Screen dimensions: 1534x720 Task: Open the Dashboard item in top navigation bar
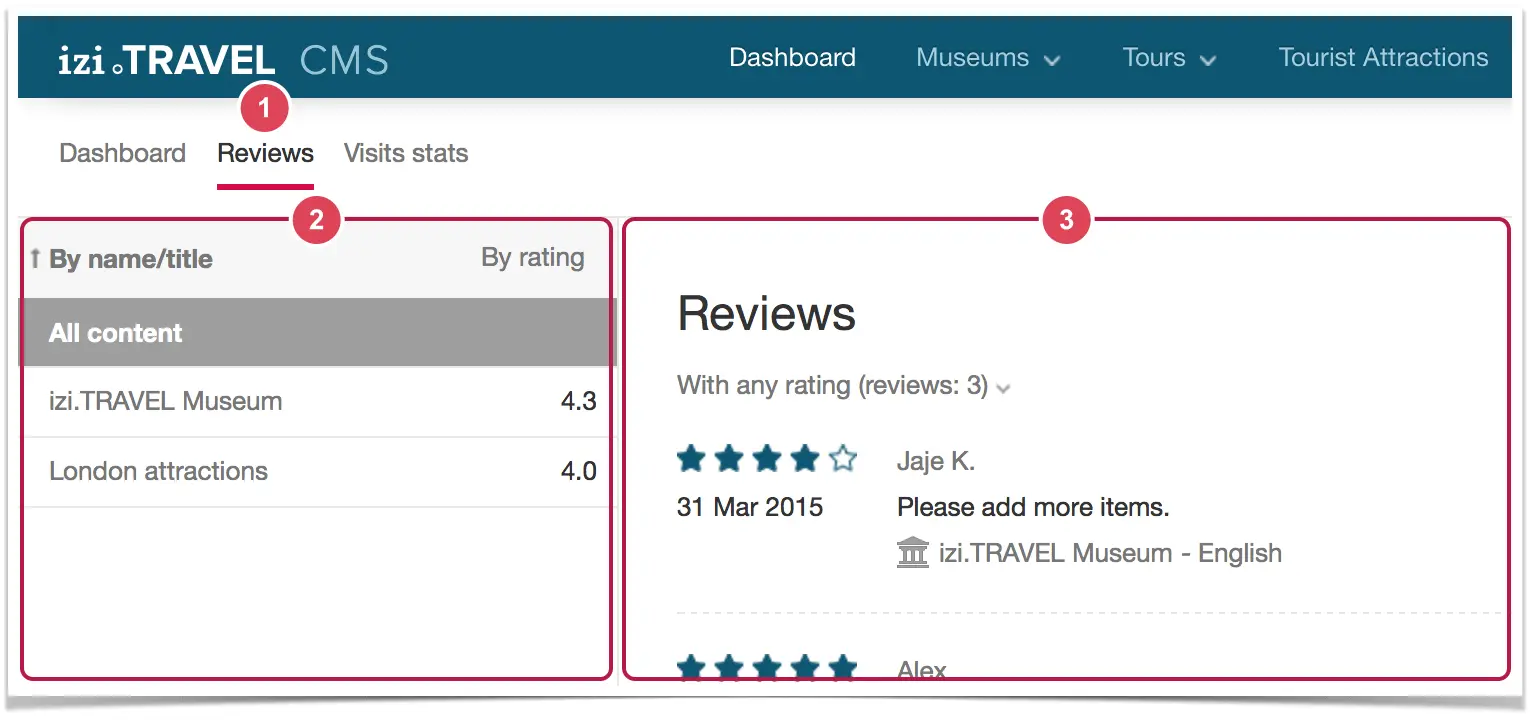click(x=792, y=58)
